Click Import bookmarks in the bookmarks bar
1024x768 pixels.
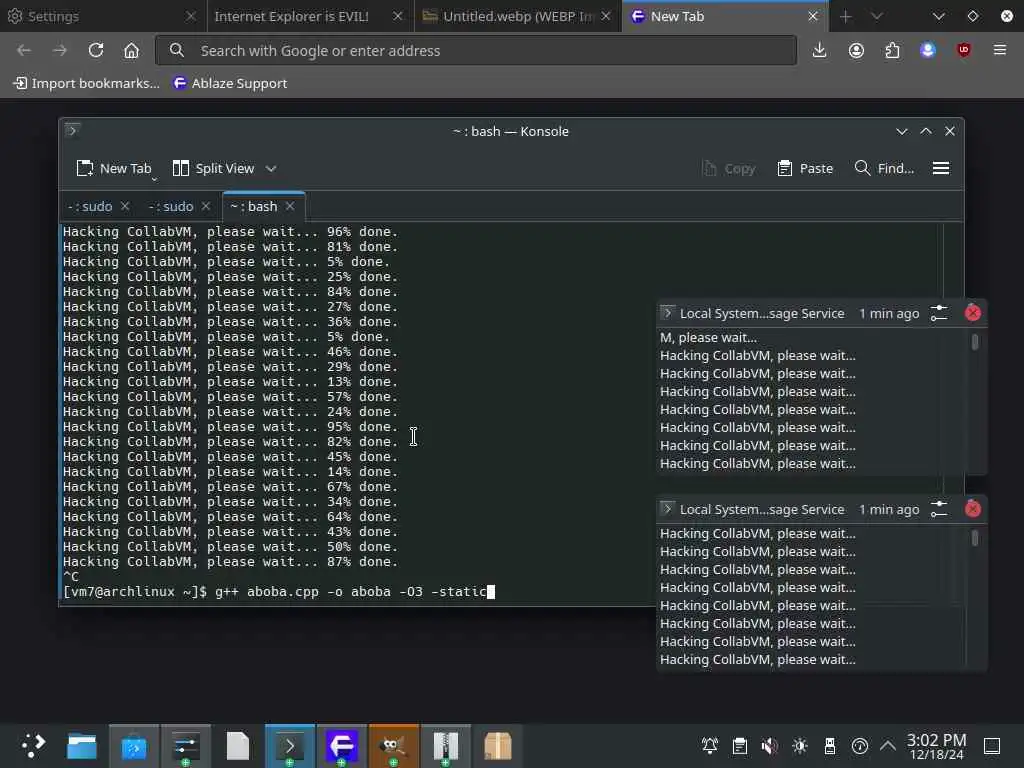[x=86, y=83]
